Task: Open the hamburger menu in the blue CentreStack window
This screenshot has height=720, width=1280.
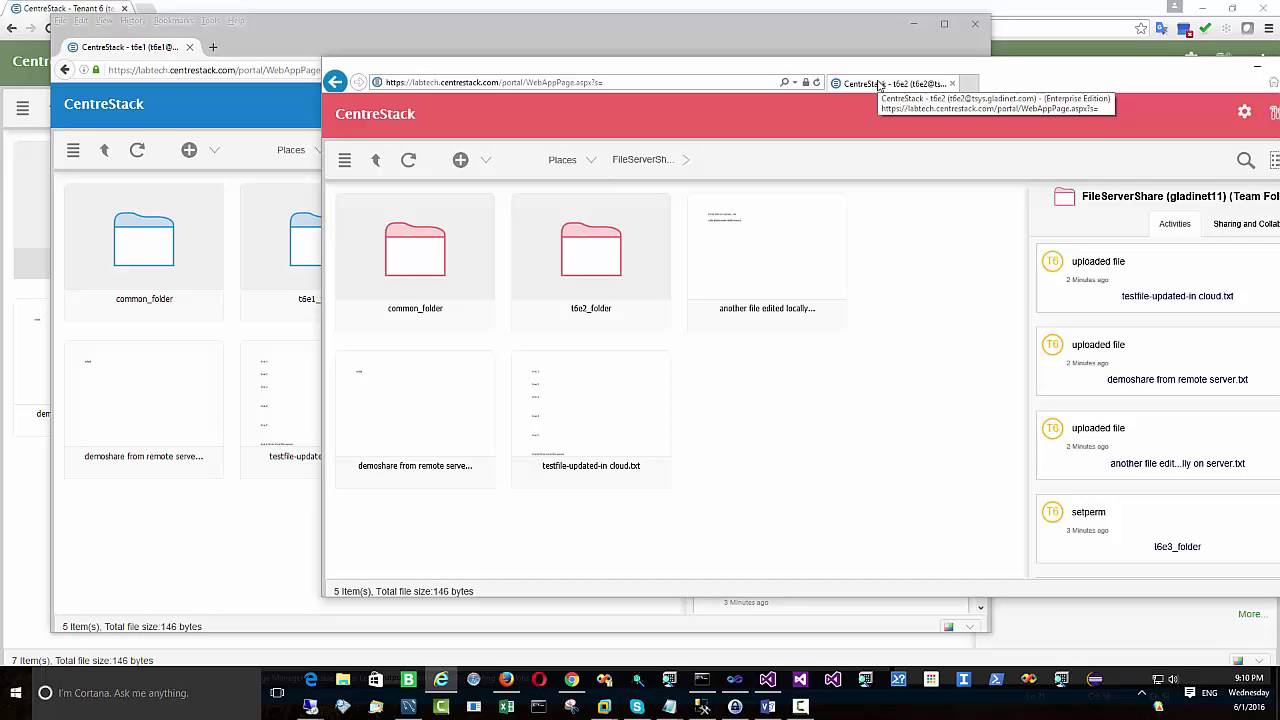Action: click(73, 150)
